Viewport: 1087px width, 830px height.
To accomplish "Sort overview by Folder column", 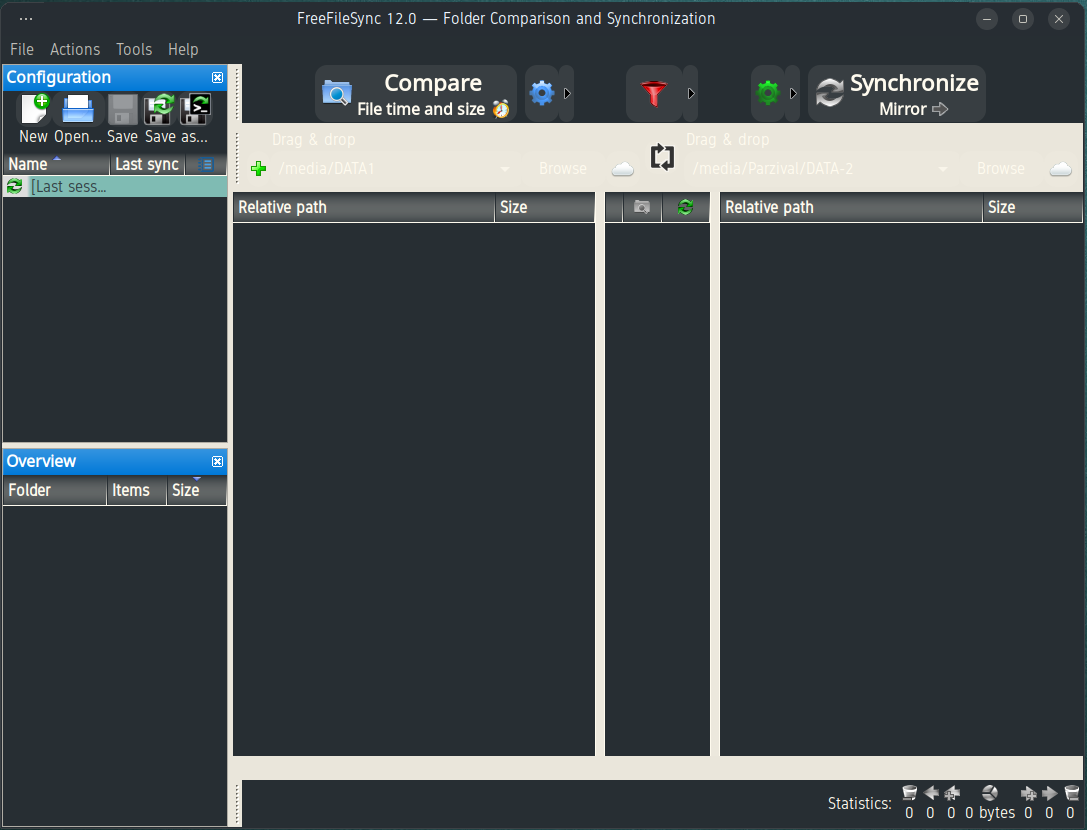I will pyautogui.click(x=55, y=490).
